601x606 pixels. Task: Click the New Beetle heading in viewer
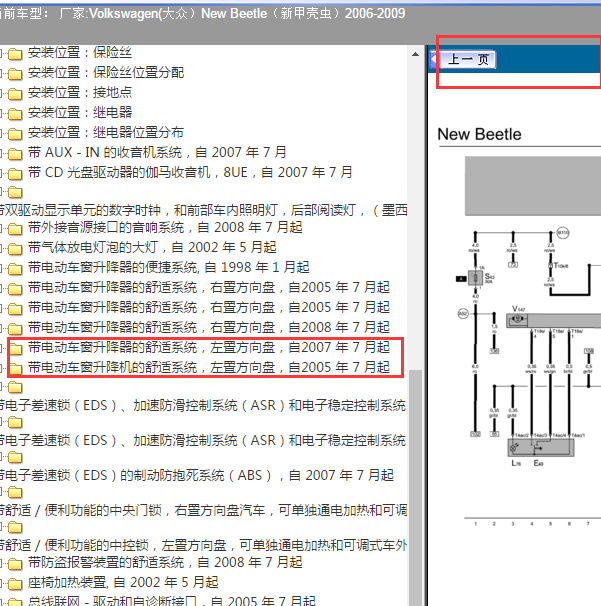click(x=479, y=134)
